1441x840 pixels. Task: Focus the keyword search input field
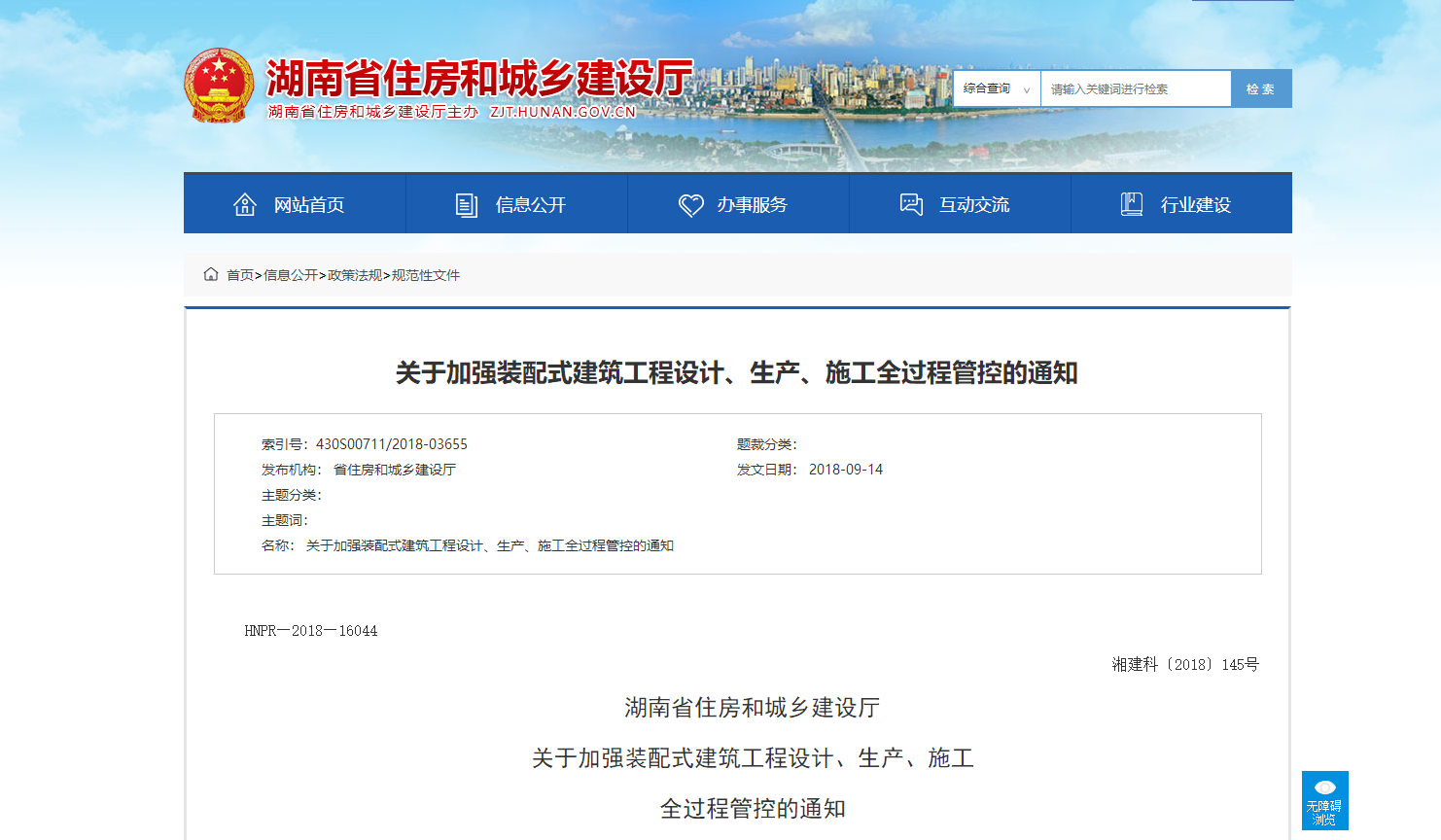(x=1135, y=88)
